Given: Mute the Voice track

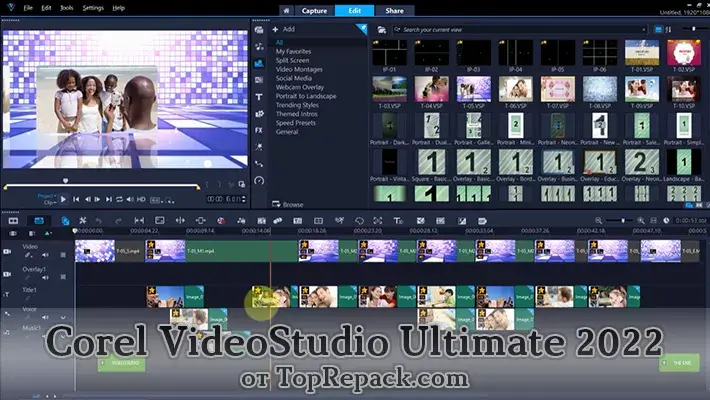Looking at the screenshot, I should 45,317.
